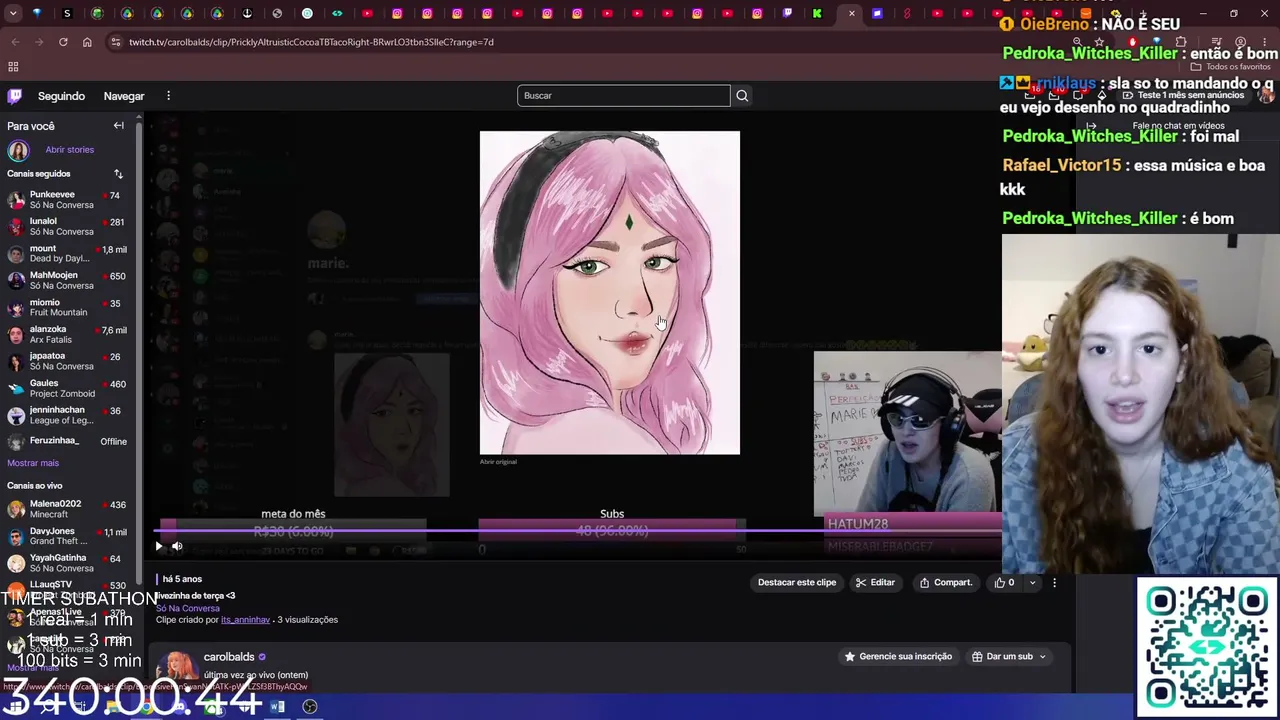Click Destacar este clipe button
The width and height of the screenshot is (1280, 720).
click(797, 583)
